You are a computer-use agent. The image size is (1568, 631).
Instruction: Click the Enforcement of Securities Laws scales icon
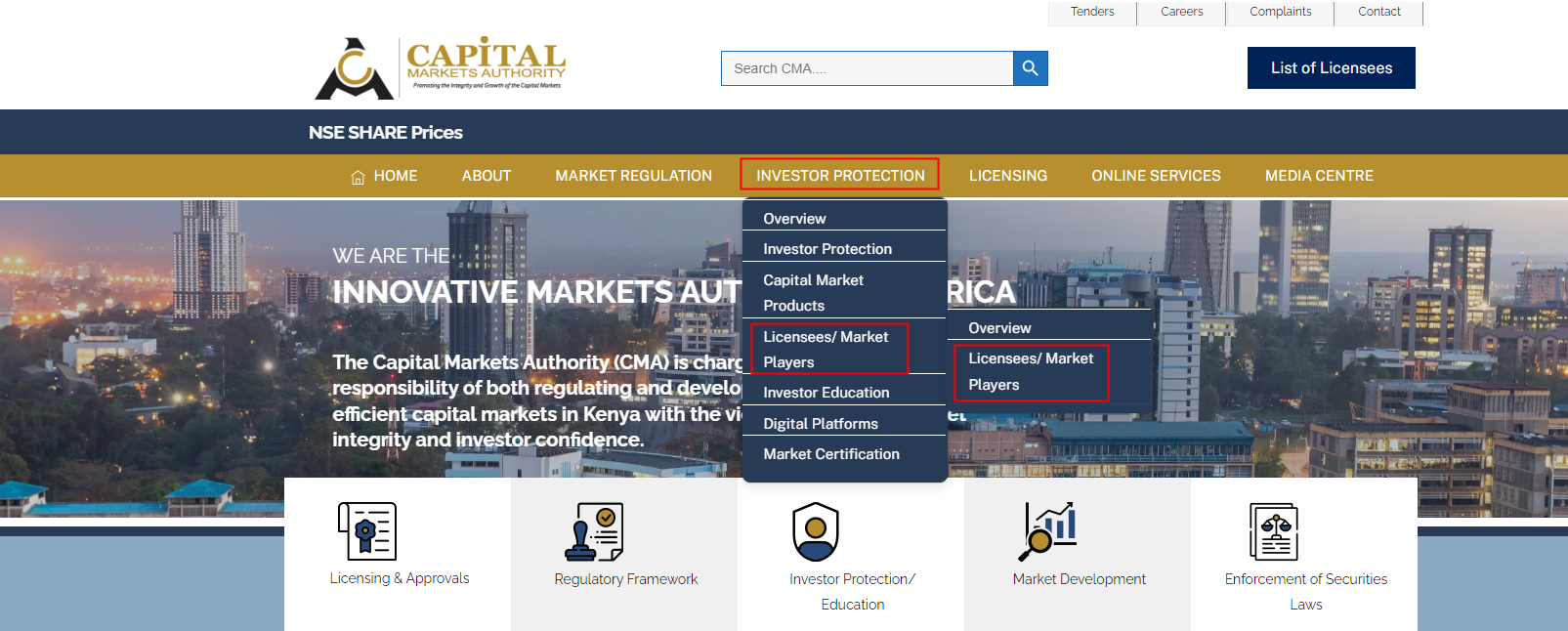(x=1274, y=531)
